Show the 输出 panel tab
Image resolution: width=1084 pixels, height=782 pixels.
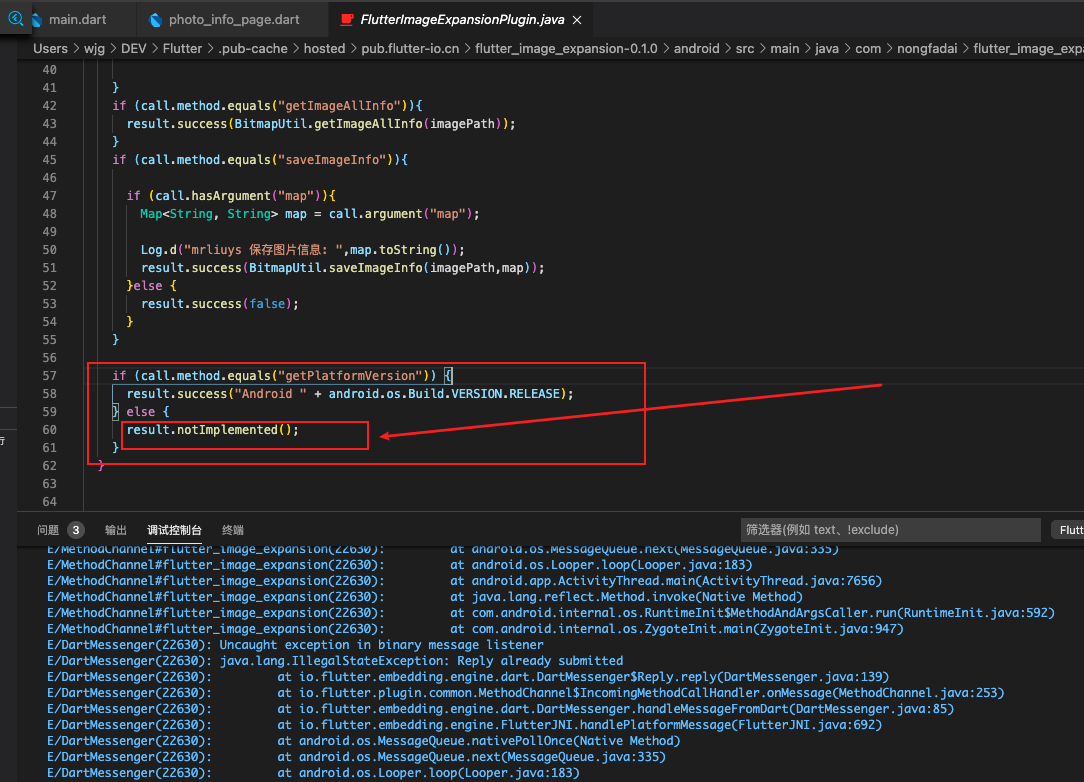coord(115,530)
